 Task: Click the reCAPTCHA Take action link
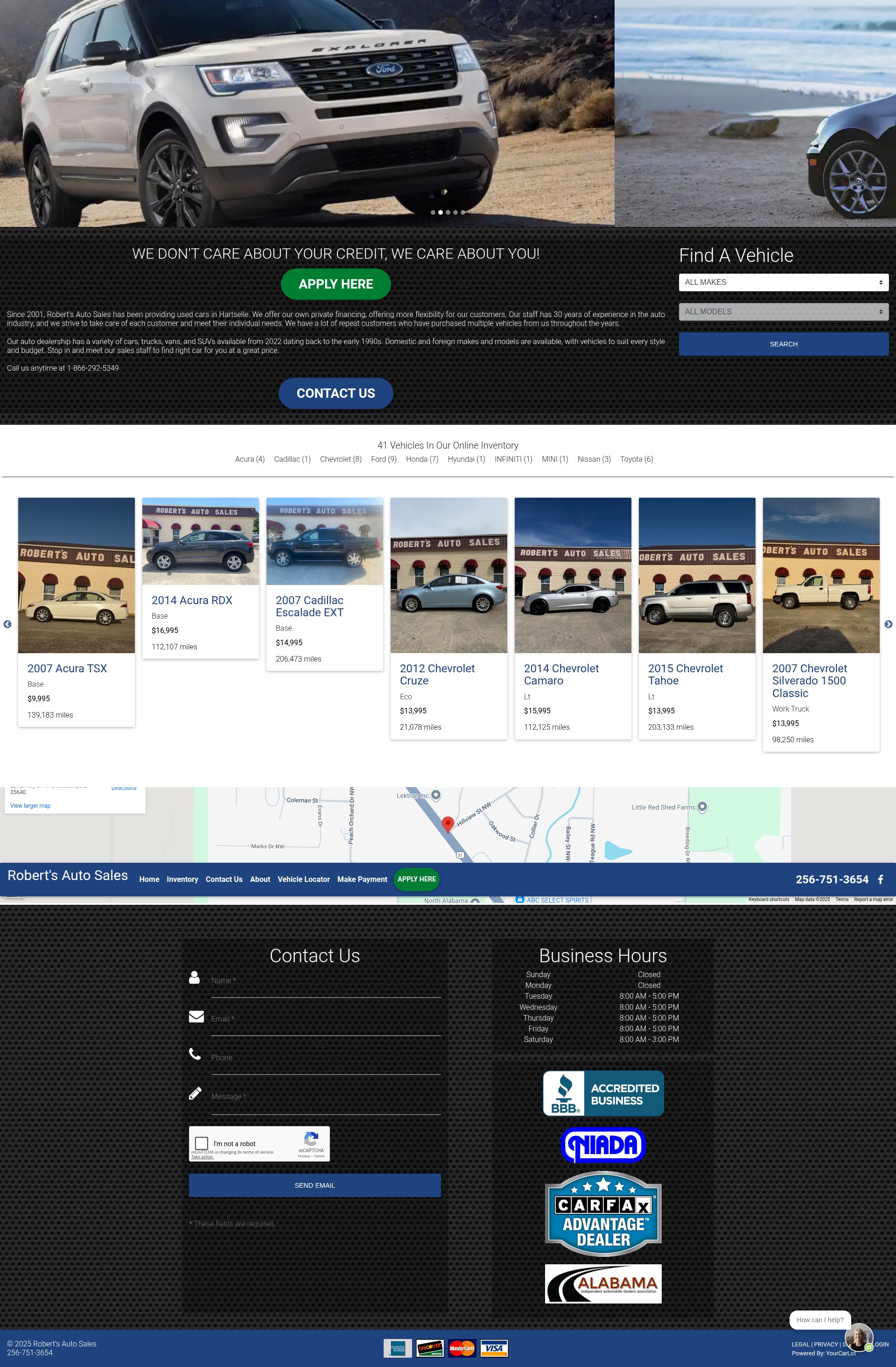(x=202, y=1157)
